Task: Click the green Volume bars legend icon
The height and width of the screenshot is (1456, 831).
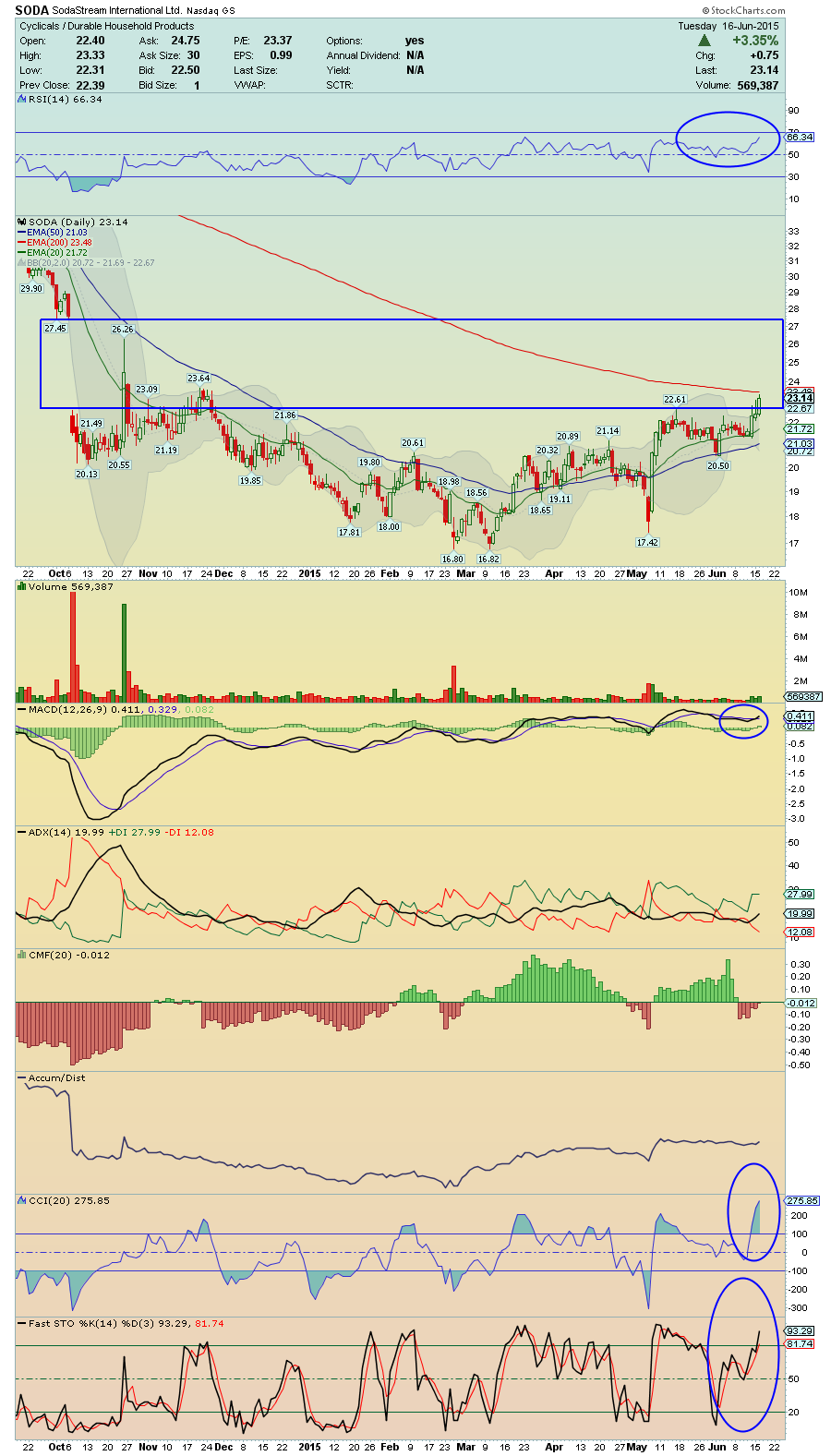Action: click(x=22, y=586)
